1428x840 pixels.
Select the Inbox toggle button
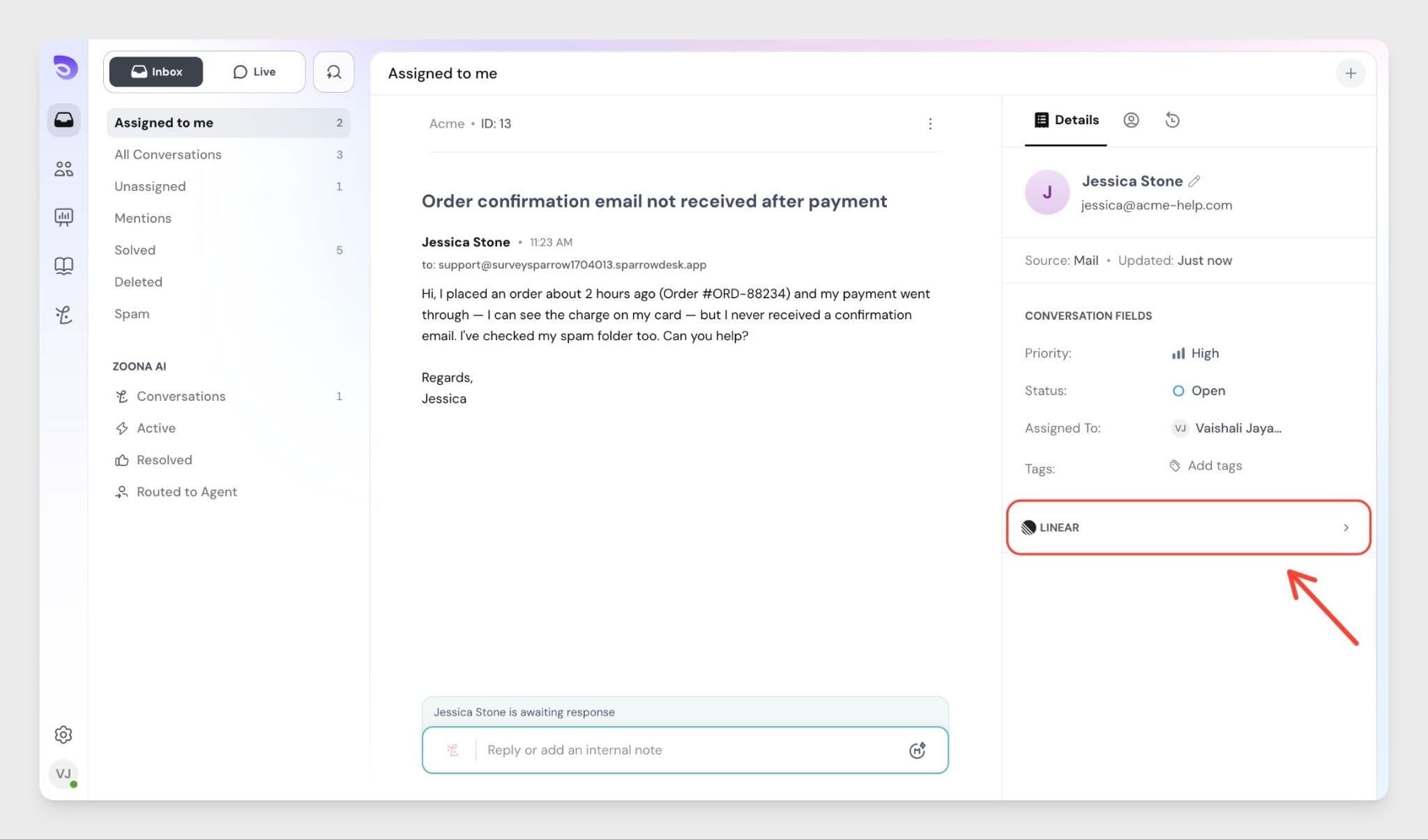tap(156, 72)
